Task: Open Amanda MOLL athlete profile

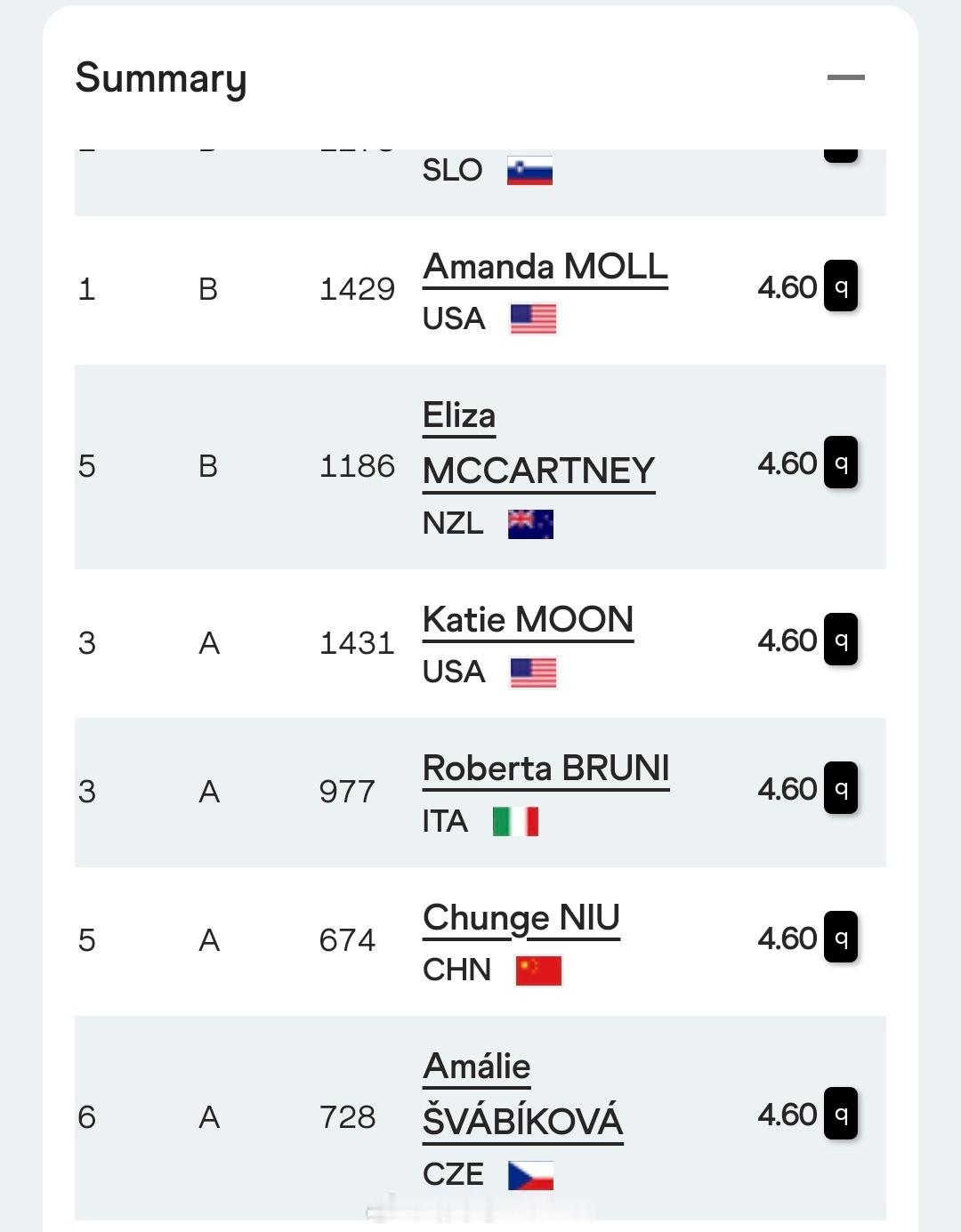Action: click(x=545, y=267)
